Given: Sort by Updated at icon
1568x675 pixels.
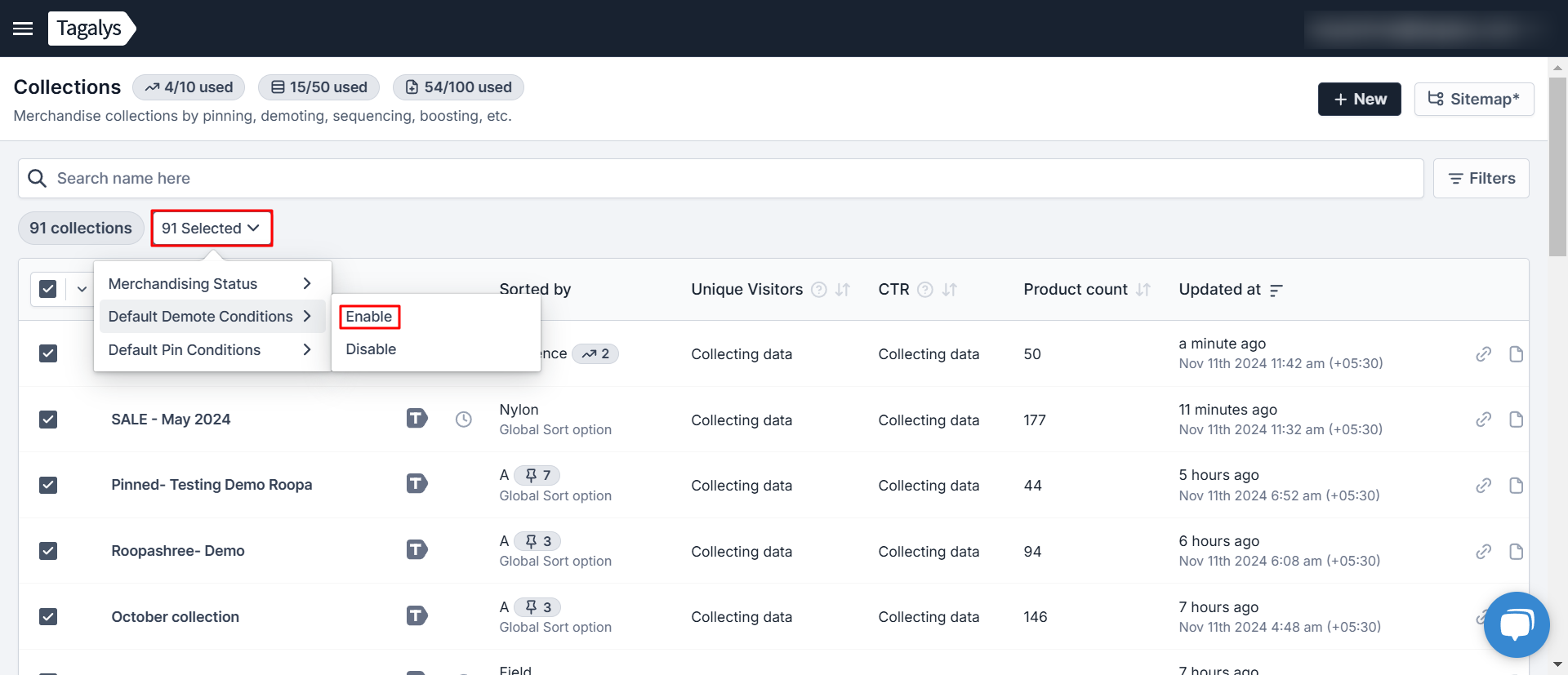Looking at the screenshot, I should tap(1276, 290).
